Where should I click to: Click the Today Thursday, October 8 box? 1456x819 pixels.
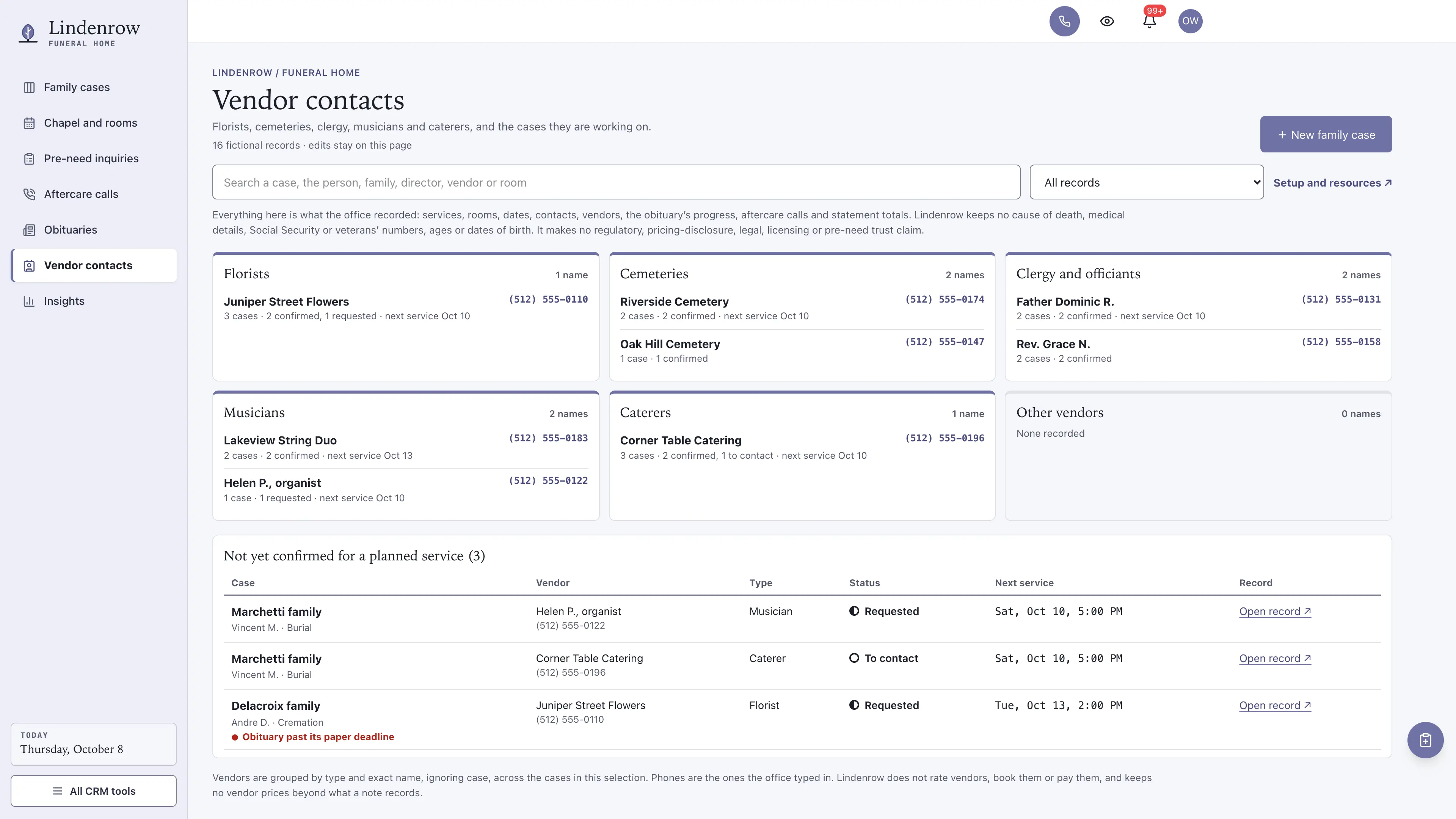(x=94, y=744)
